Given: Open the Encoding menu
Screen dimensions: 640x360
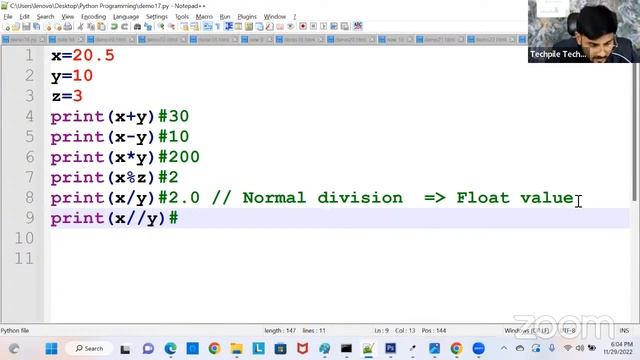Looking at the screenshot, I should tap(93, 17).
